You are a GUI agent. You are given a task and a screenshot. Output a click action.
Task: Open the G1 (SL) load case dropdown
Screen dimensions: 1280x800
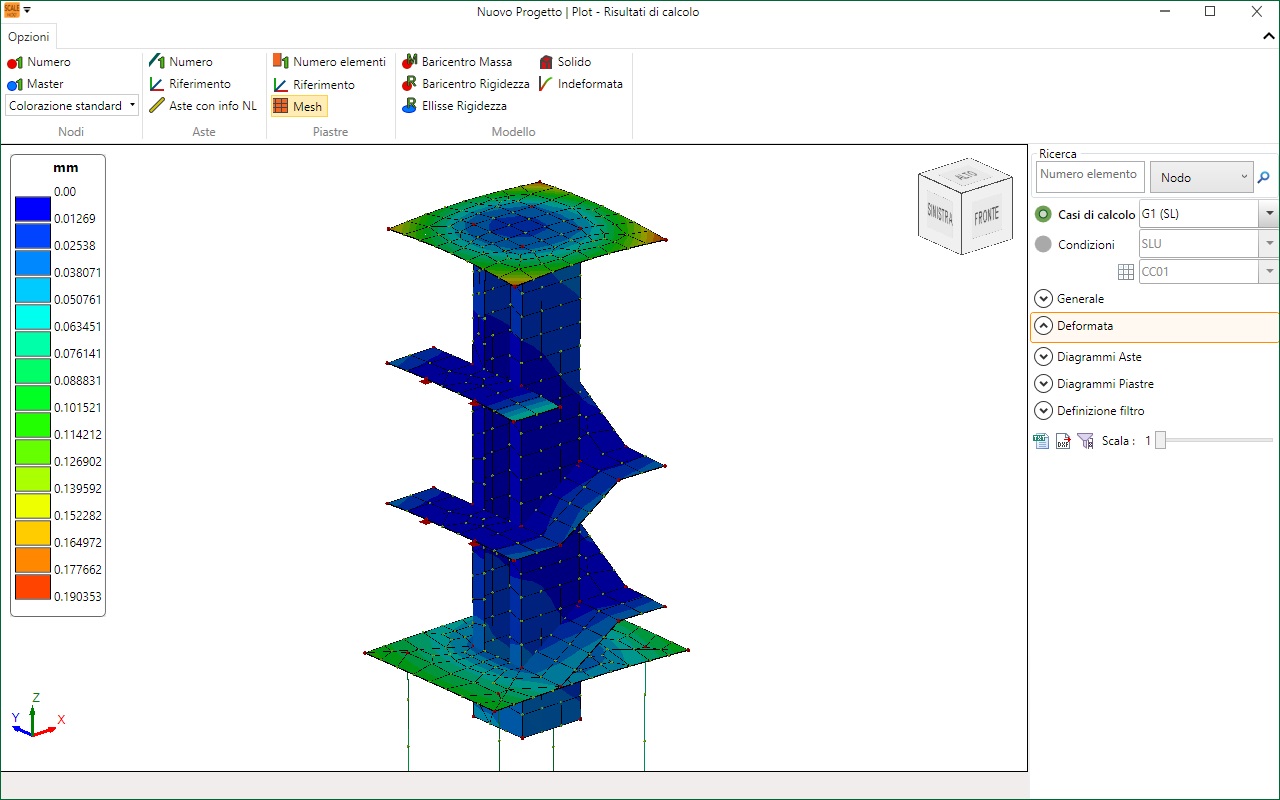pyautogui.click(x=1269, y=214)
